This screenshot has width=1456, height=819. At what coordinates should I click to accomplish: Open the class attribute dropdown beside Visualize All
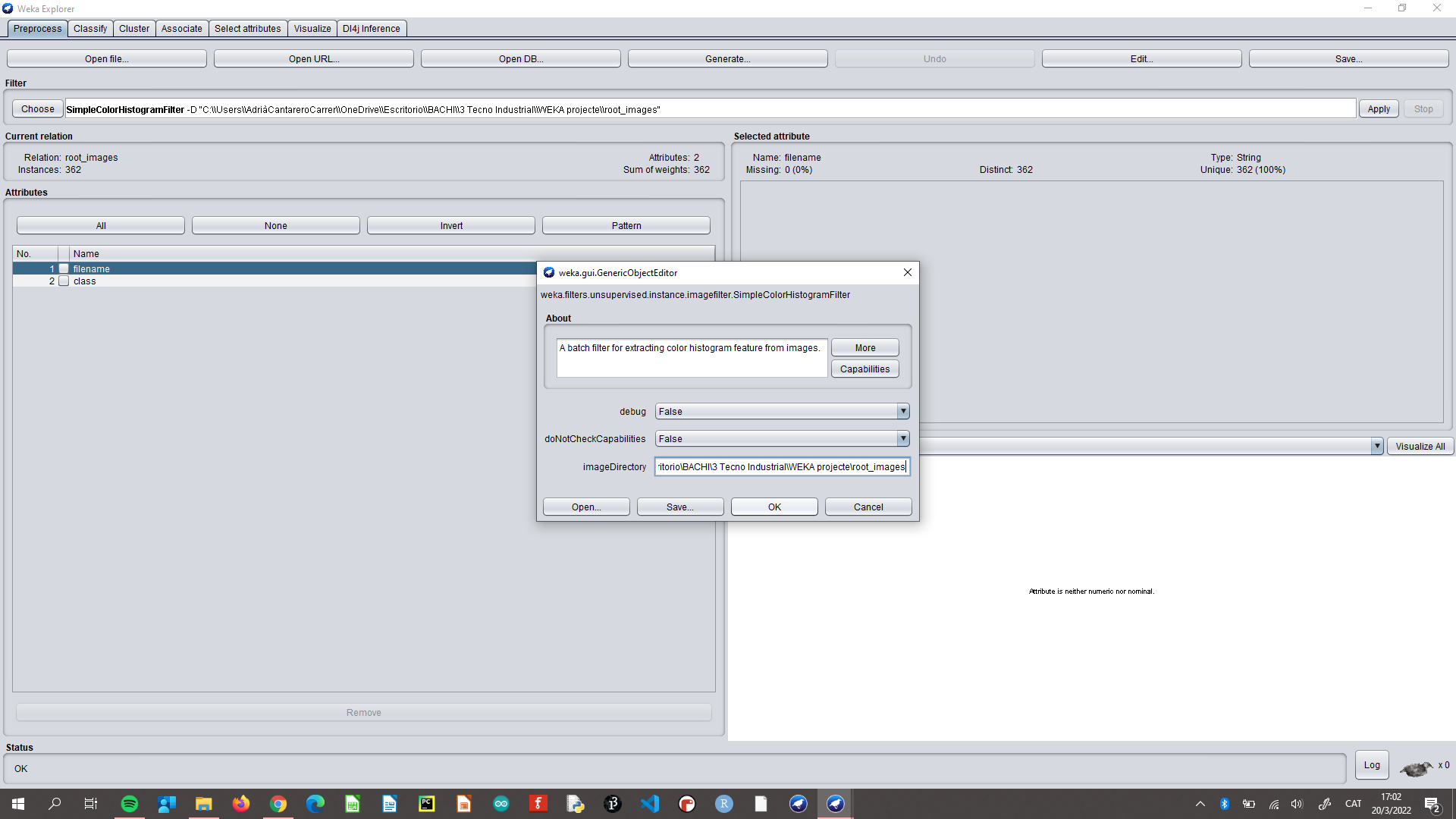pyautogui.click(x=1376, y=446)
